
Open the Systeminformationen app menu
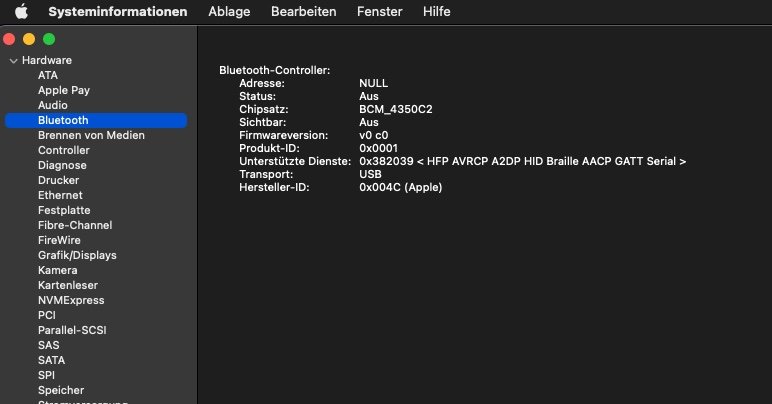point(117,12)
